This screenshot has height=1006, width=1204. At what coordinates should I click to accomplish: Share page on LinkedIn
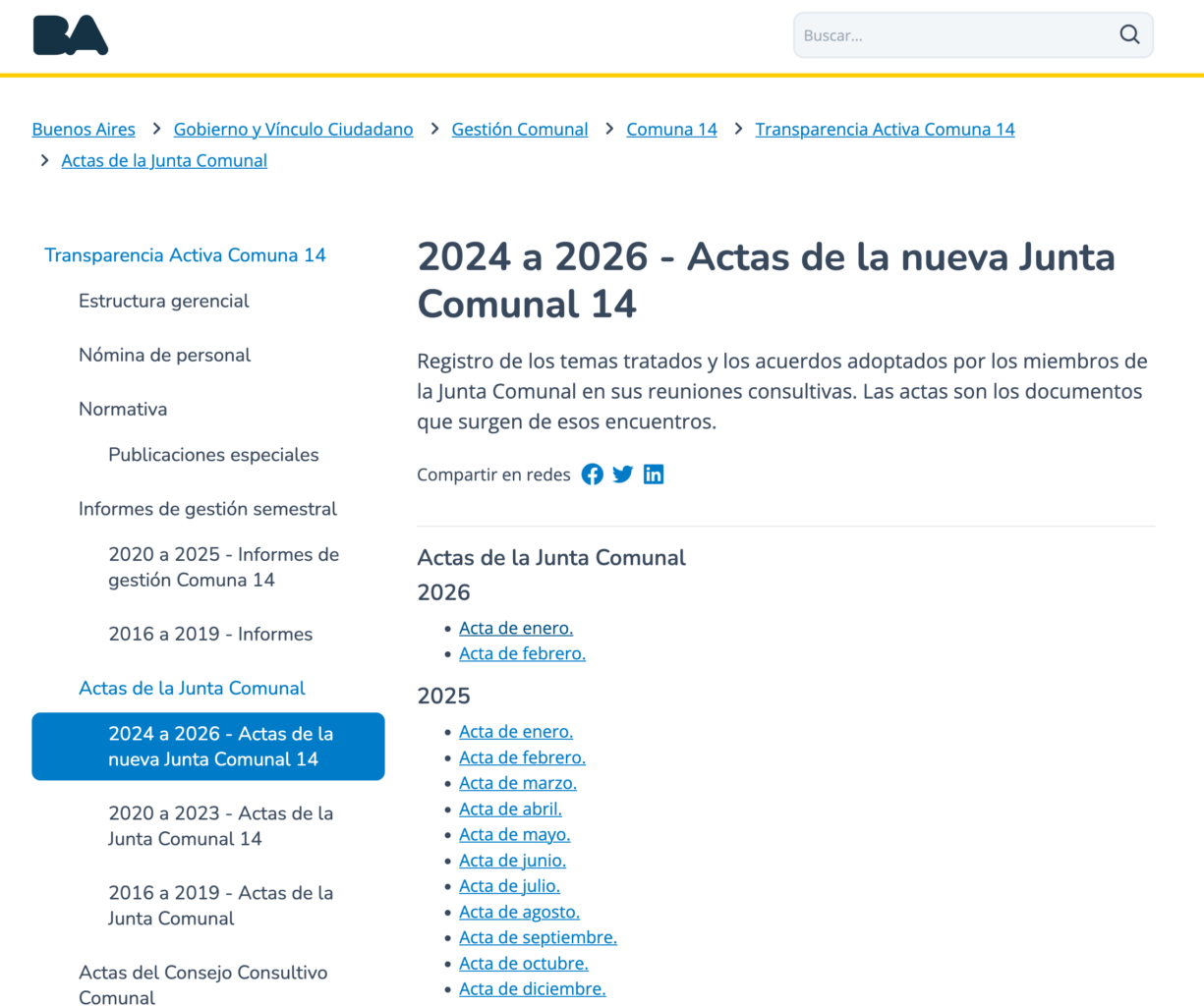(x=654, y=475)
